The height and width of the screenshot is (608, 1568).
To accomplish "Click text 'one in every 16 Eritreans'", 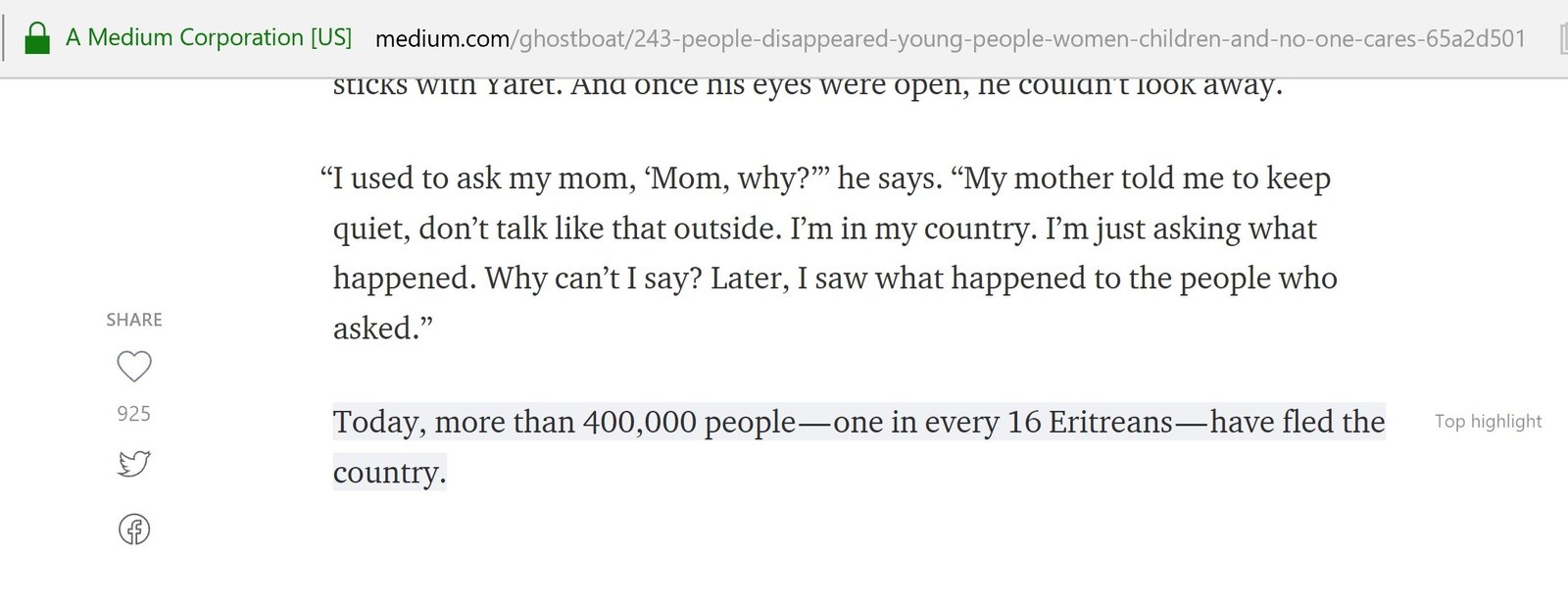I will pos(1003,422).
